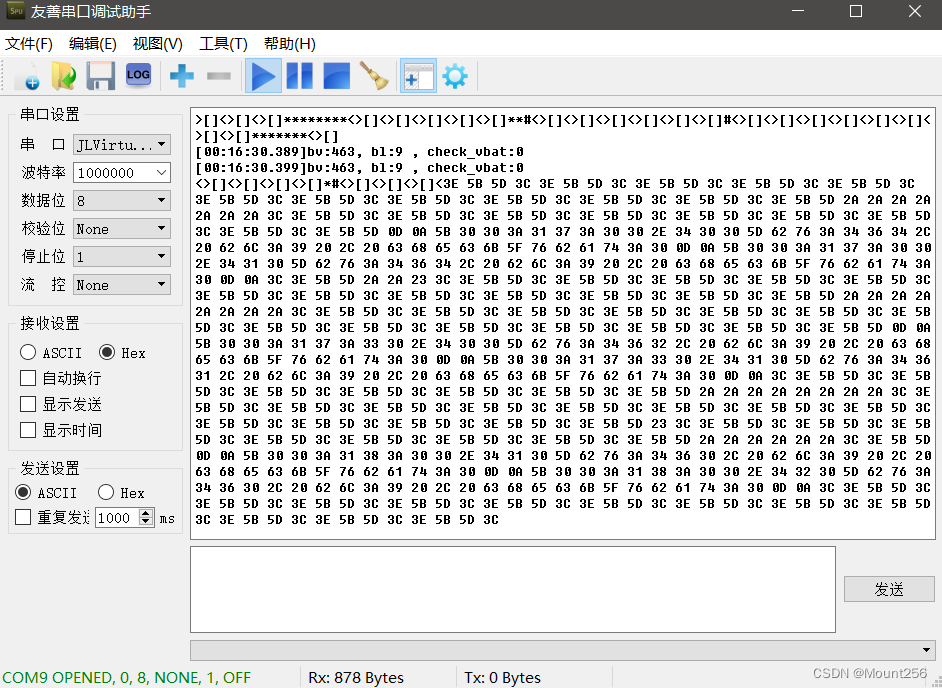The height and width of the screenshot is (688, 942).
Task: Click the 发送 send button
Action: 889,589
